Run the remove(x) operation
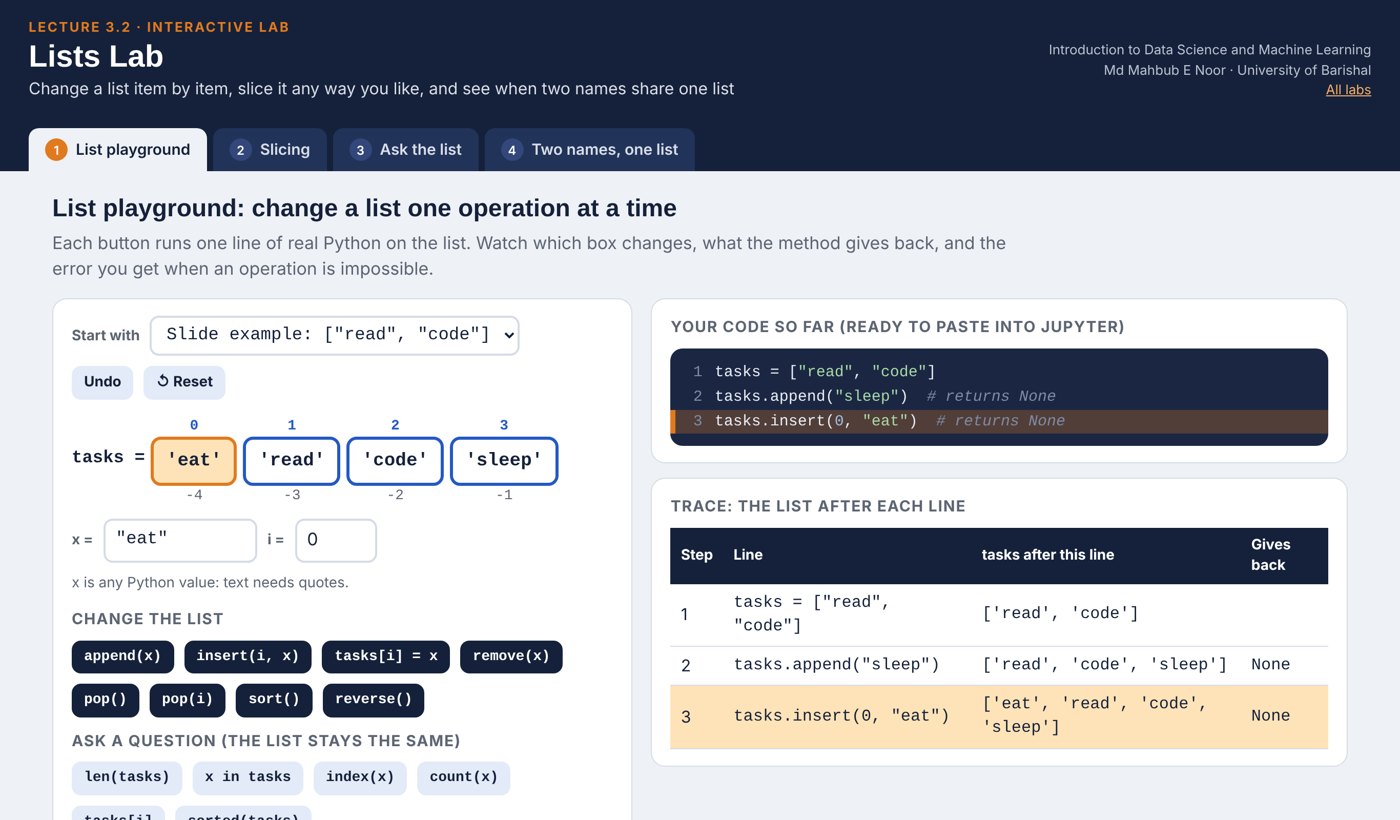 (x=511, y=657)
